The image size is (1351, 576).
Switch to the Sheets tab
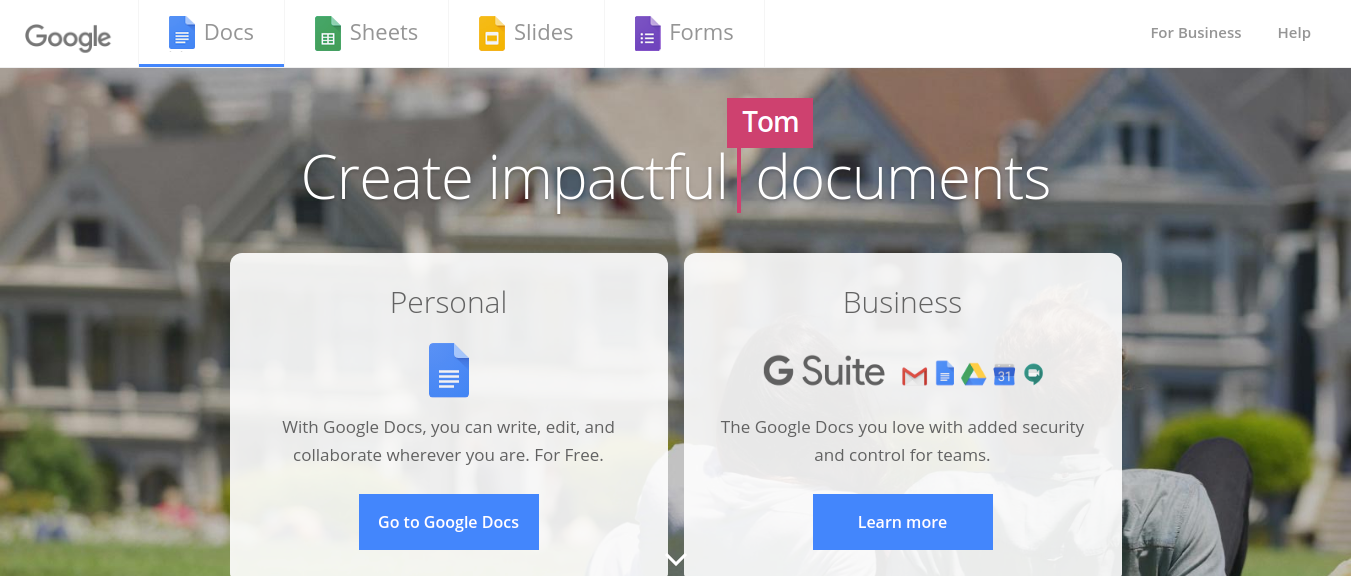point(383,33)
